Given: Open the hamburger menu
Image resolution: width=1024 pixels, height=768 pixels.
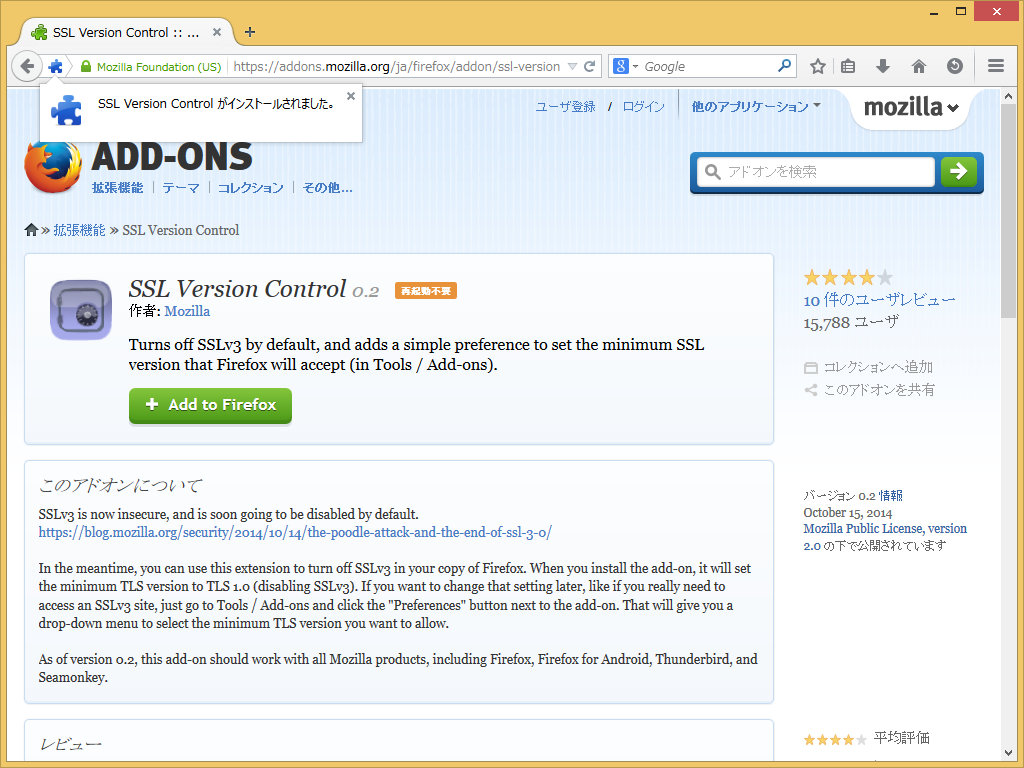Looking at the screenshot, I should click(x=995, y=66).
